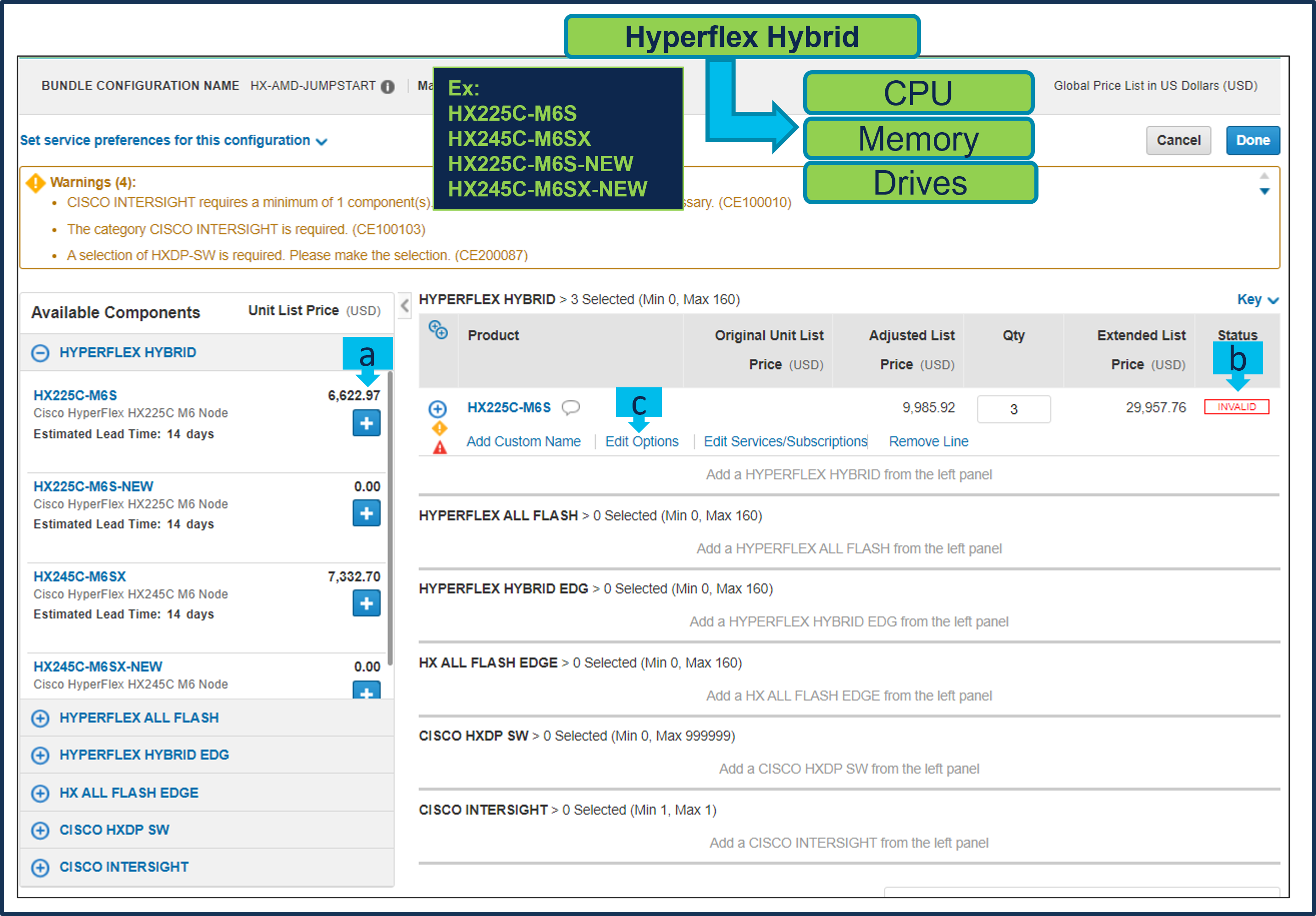Expand HYPERFLEX ALL FLASH category
Screen dimensions: 1316x916
click(40, 718)
